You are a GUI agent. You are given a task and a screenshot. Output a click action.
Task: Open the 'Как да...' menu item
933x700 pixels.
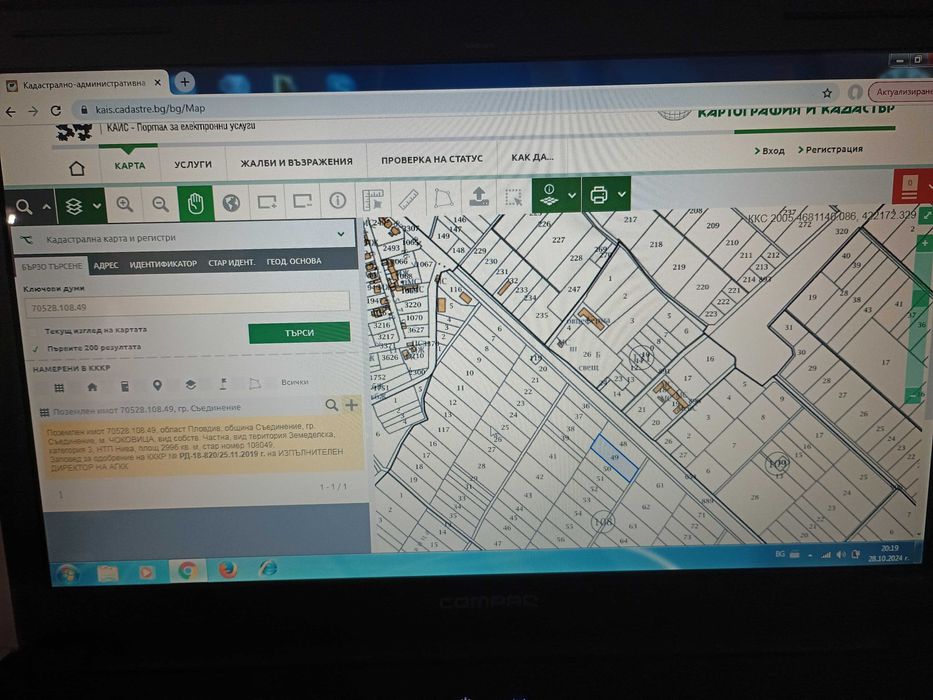tap(532, 157)
